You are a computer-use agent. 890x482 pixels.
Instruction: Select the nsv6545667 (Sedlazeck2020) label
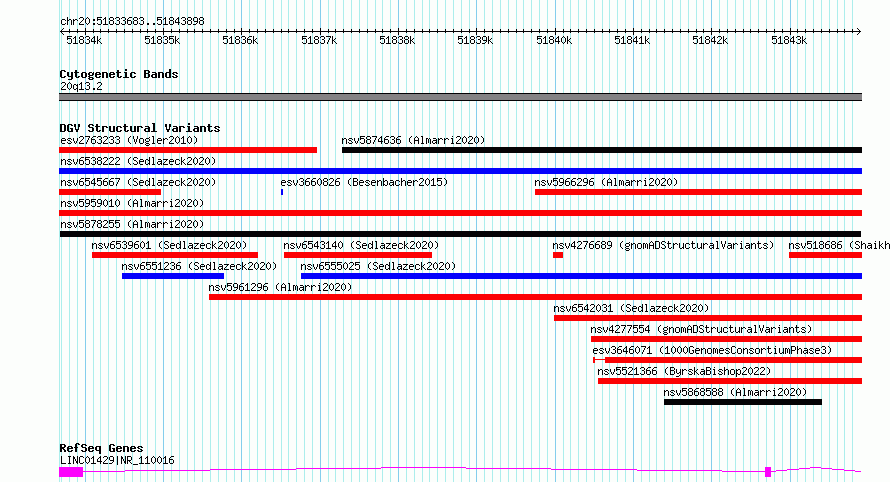[138, 182]
